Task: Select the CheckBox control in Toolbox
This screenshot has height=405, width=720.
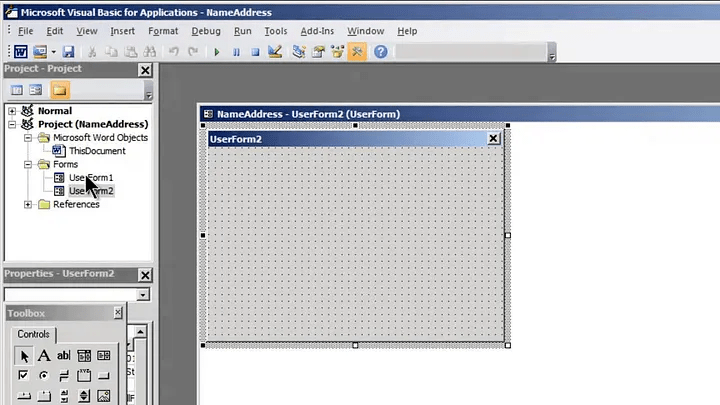Action: coord(24,376)
